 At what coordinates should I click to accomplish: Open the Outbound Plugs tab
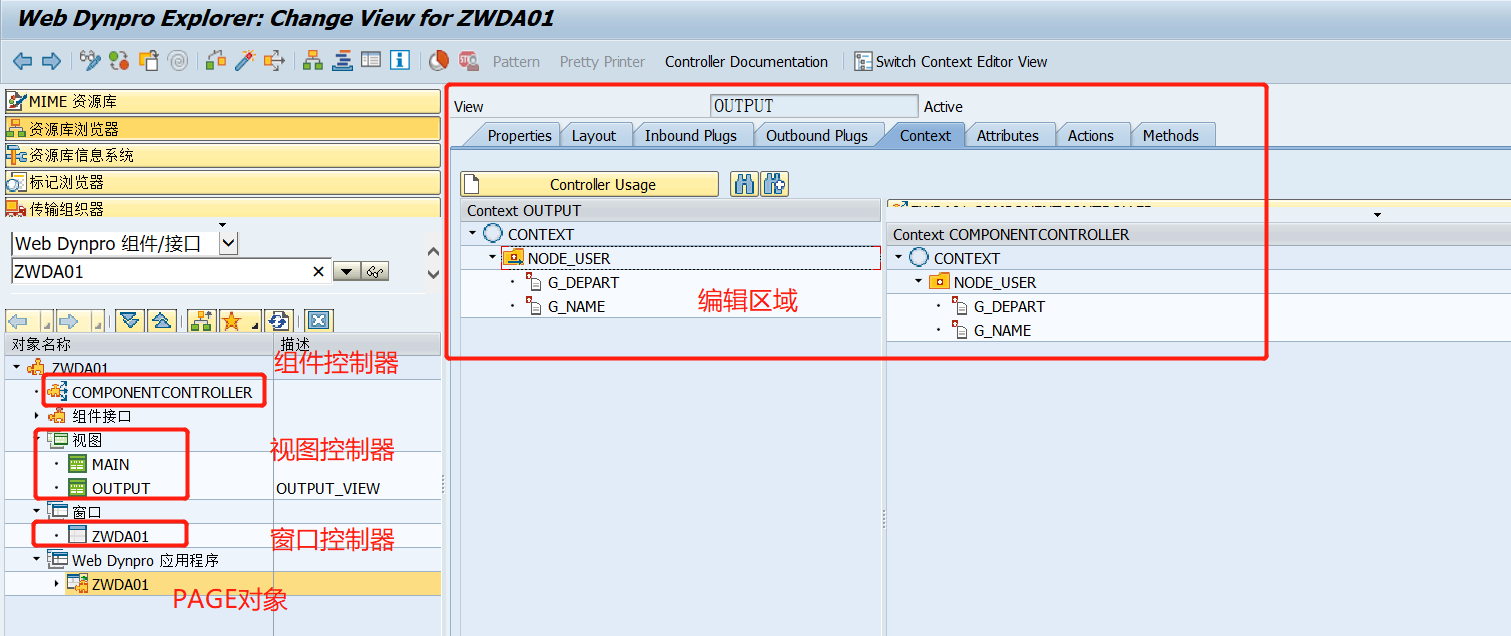pos(817,135)
